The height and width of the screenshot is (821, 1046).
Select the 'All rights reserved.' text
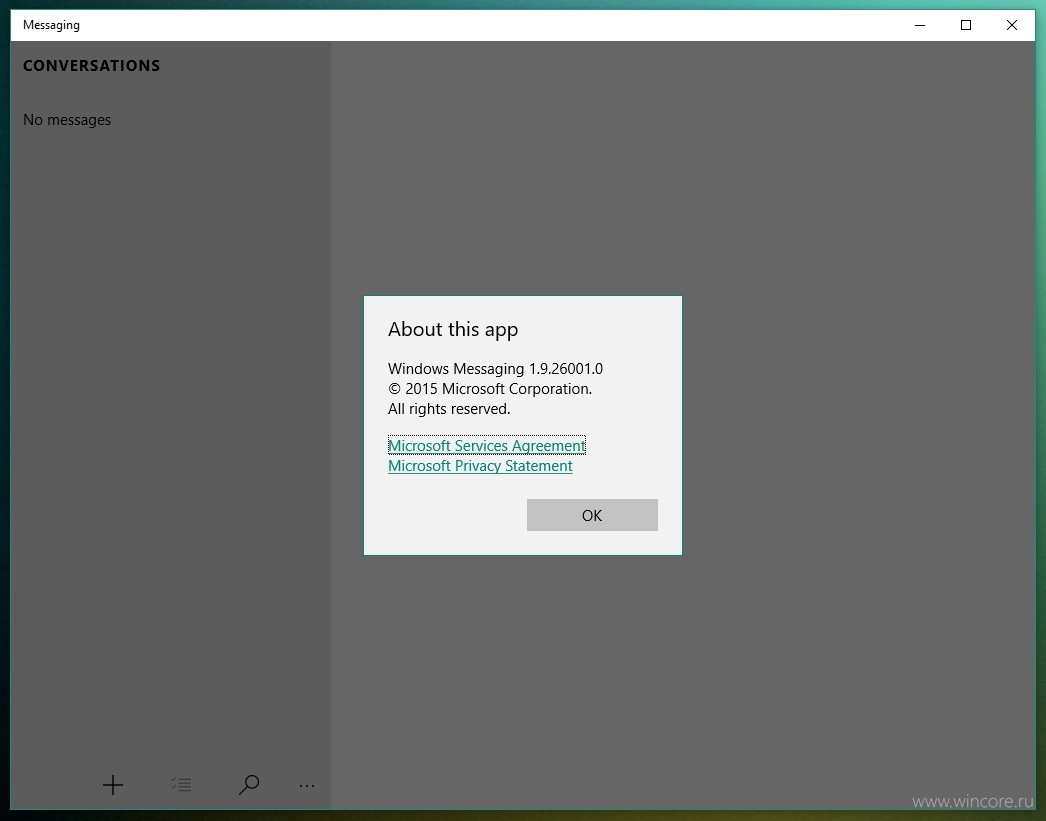click(x=449, y=409)
